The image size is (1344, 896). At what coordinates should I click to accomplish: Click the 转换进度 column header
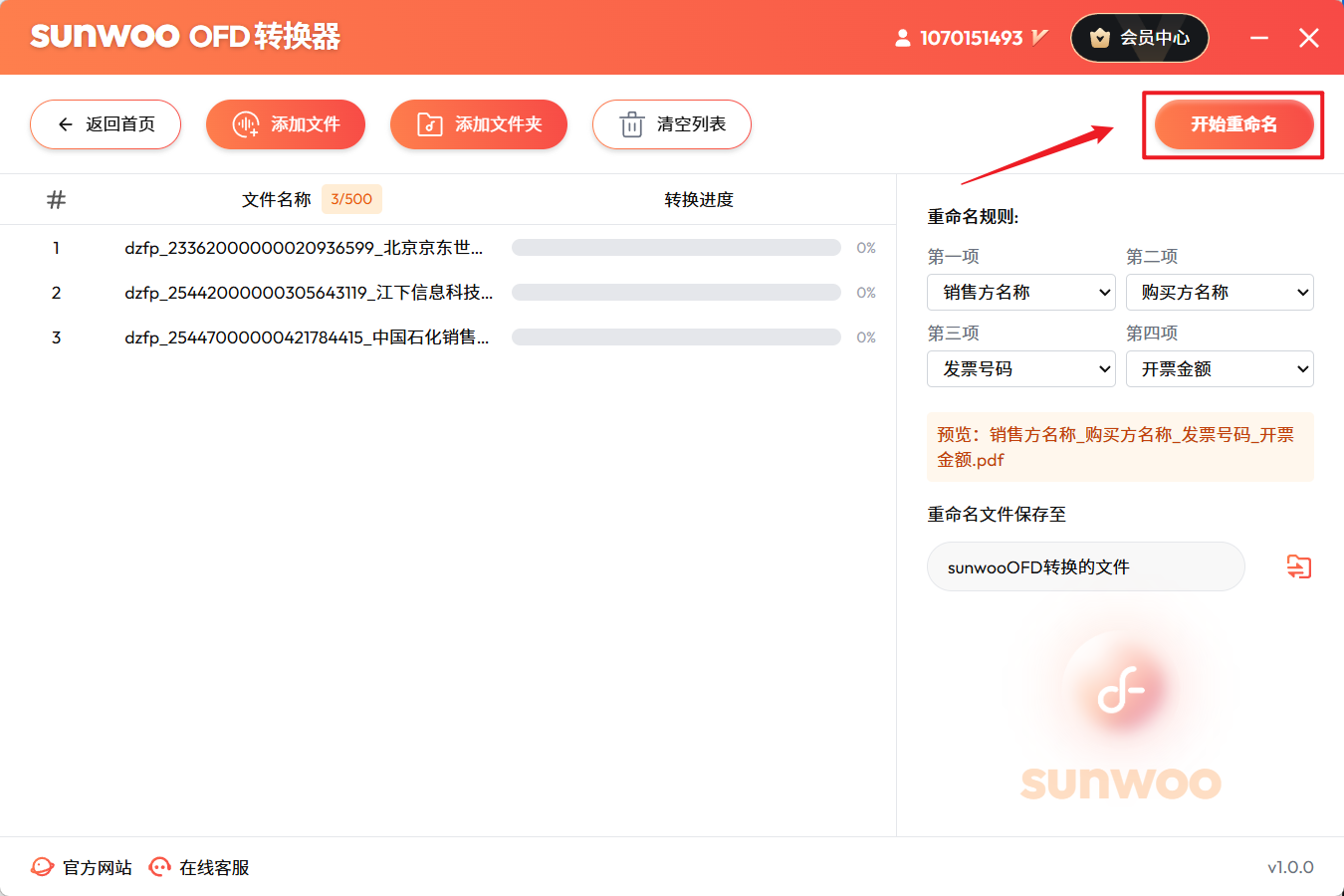(x=699, y=200)
